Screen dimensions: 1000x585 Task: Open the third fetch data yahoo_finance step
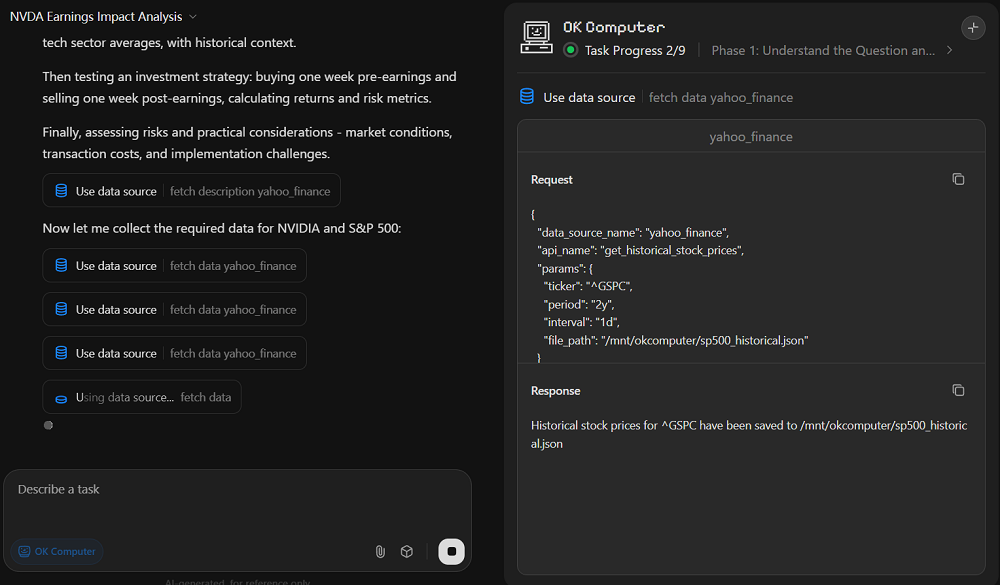[174, 353]
